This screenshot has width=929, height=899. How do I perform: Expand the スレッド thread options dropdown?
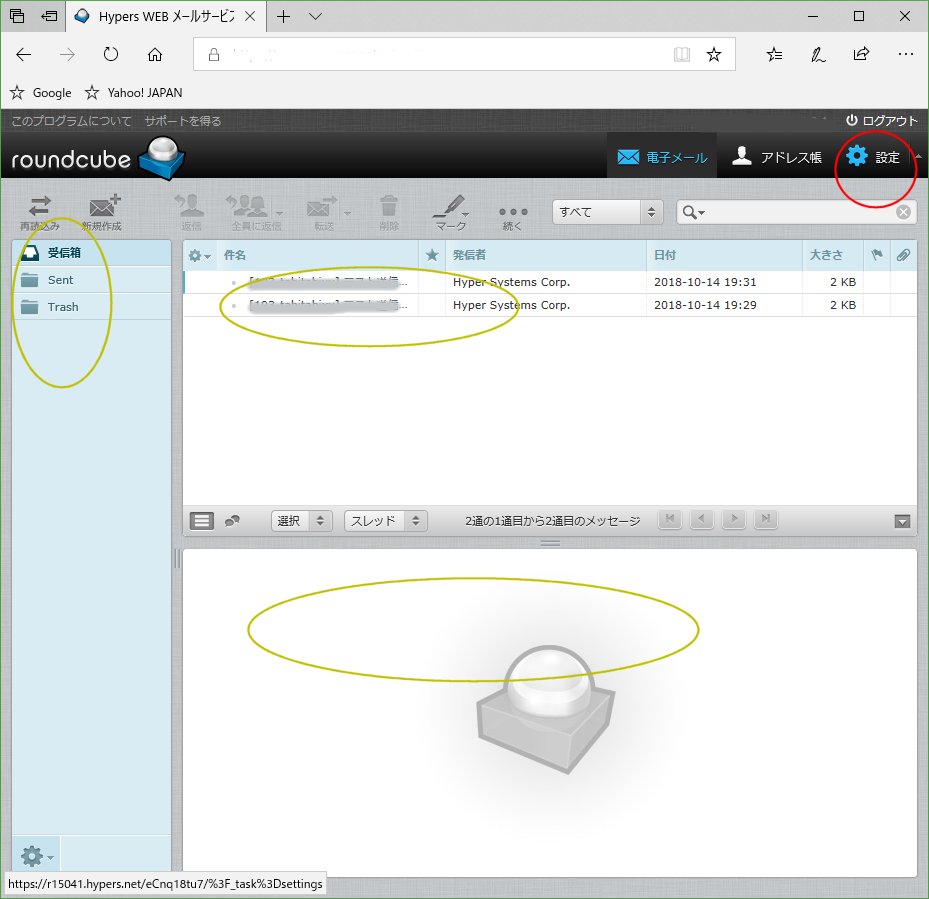click(385, 520)
